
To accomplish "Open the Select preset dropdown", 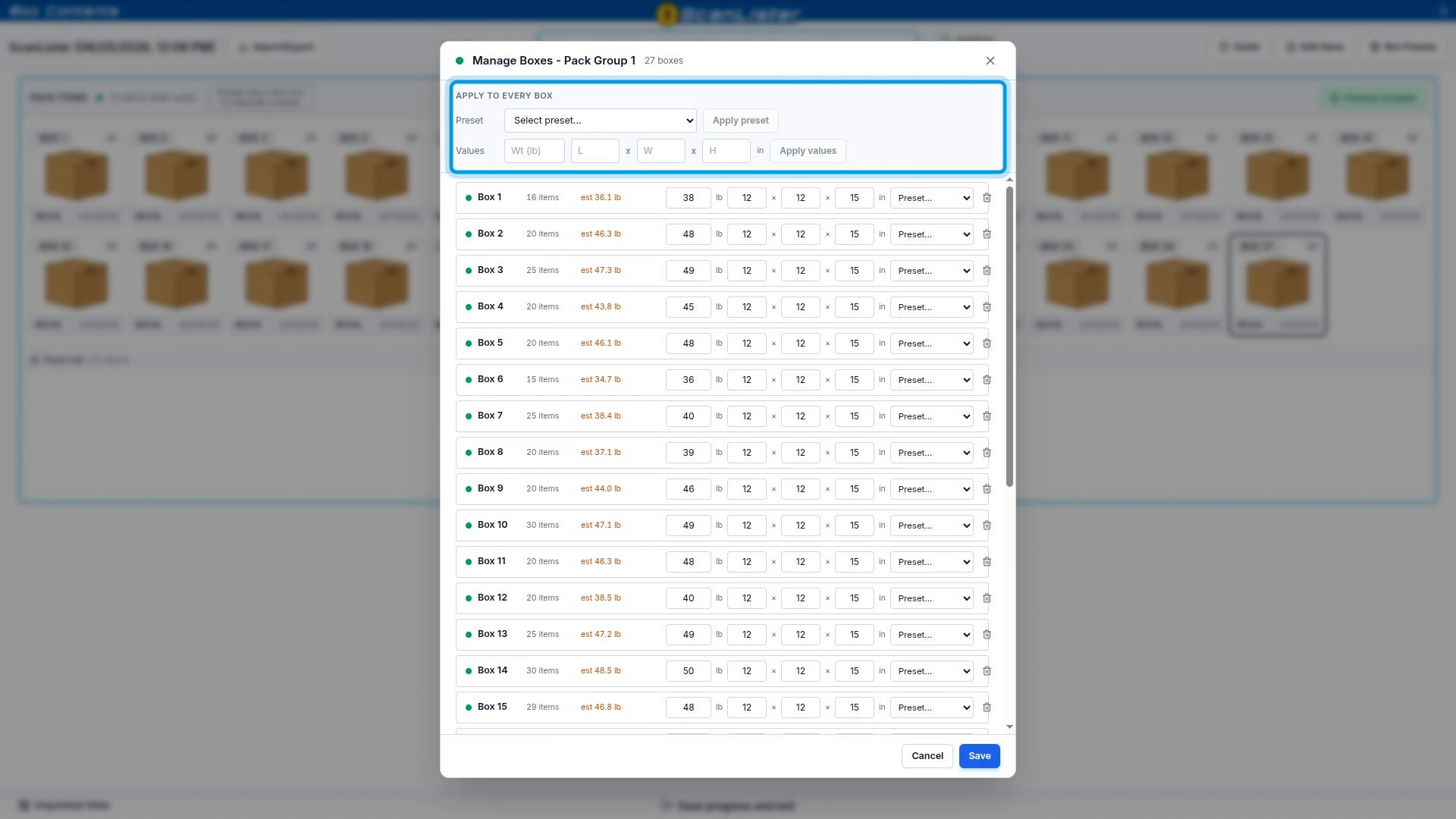I will (600, 121).
